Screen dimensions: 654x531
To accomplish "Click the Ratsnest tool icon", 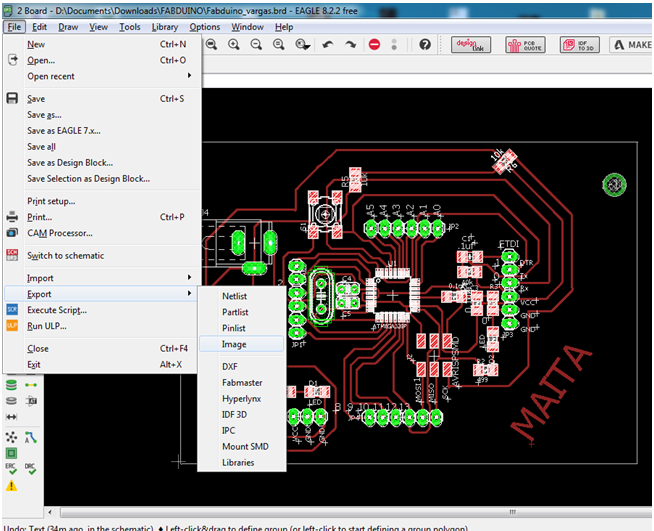I will click(11, 437).
